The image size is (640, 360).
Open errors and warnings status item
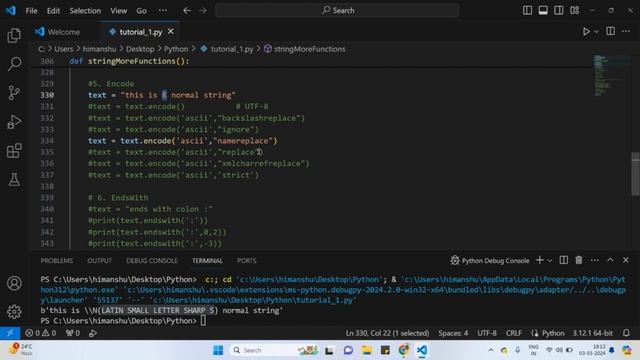click(x=40, y=333)
